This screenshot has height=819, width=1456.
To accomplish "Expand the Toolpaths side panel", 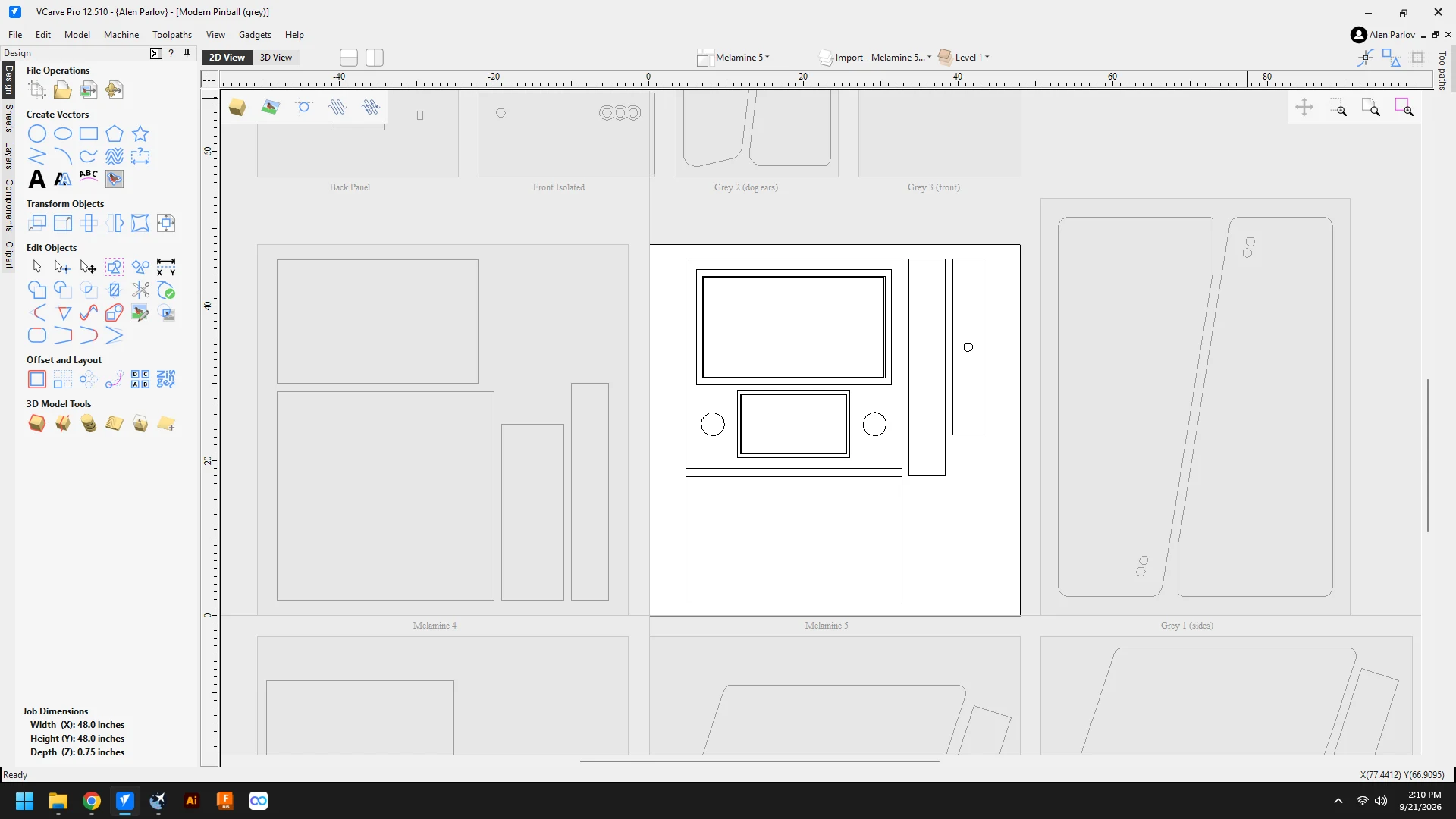I will point(1442,71).
